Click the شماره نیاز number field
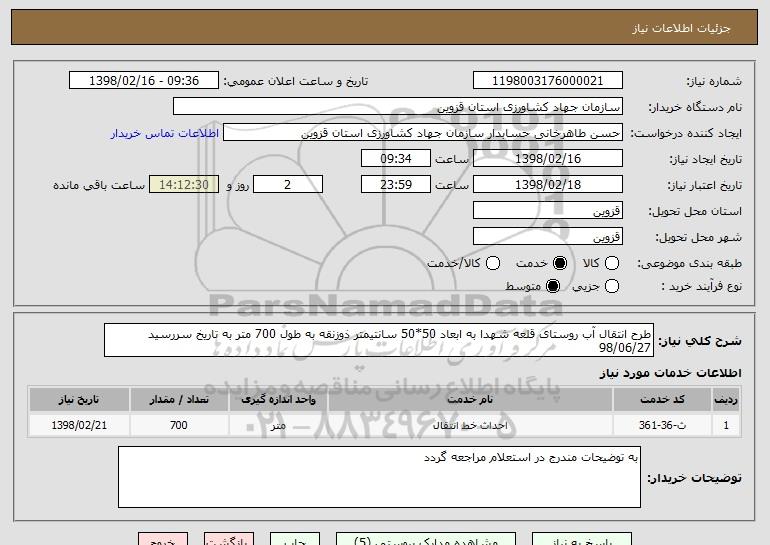The image size is (770, 545). pos(548,81)
